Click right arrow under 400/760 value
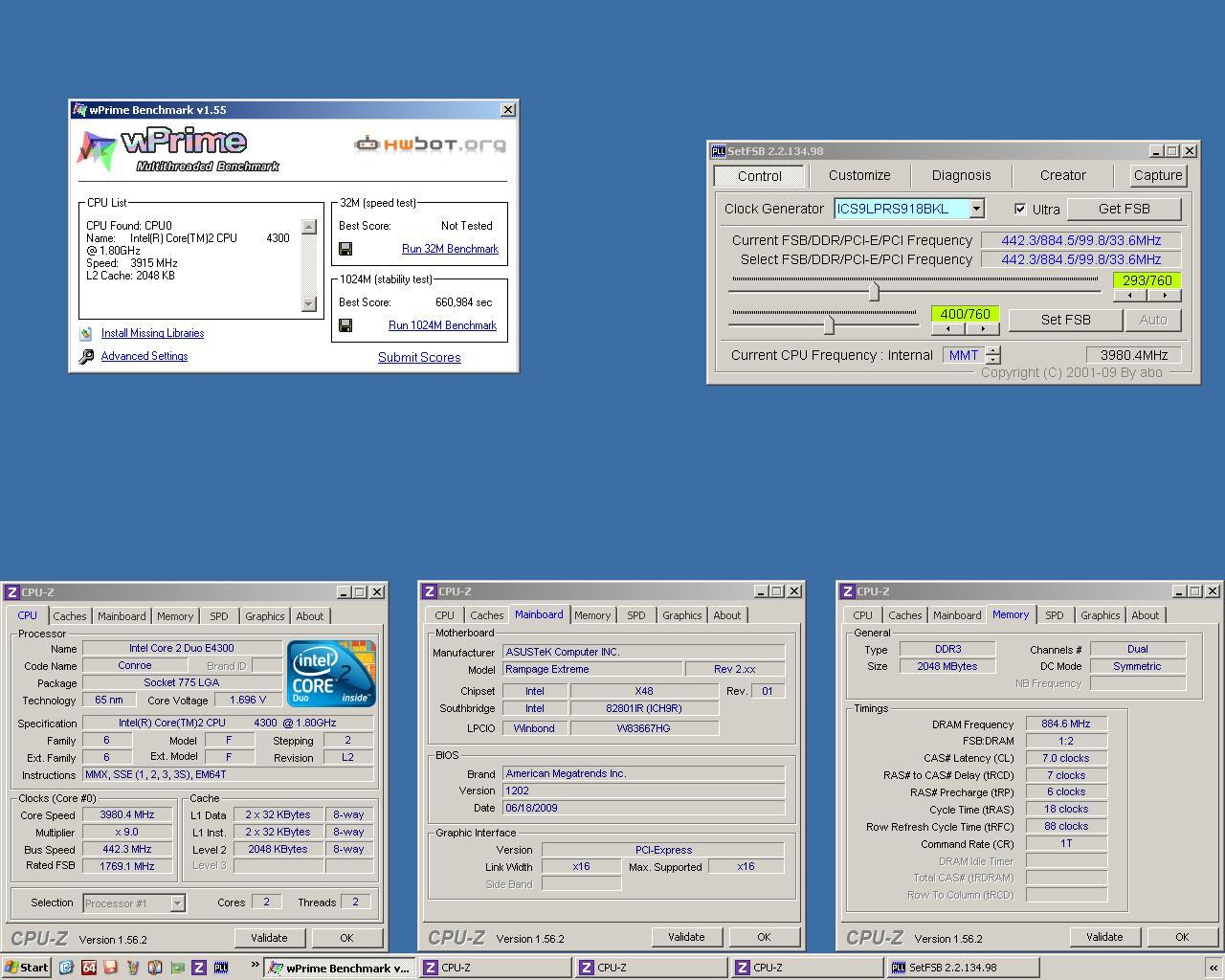1225x980 pixels. pyautogui.click(x=982, y=328)
